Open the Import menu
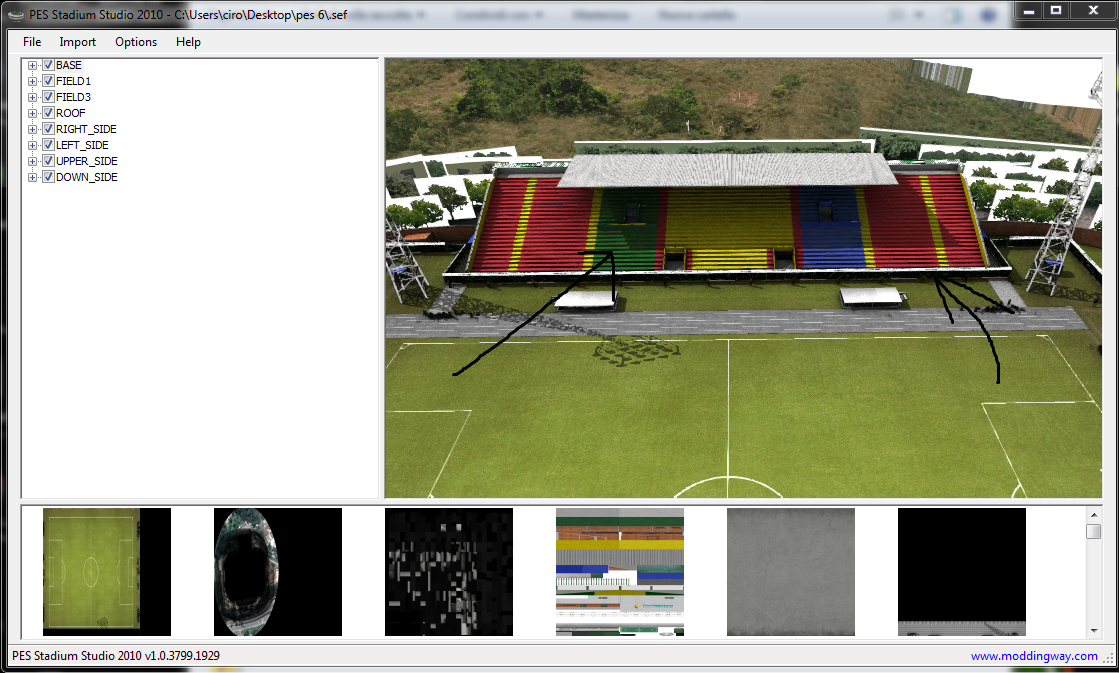This screenshot has height=673, width=1119. click(x=77, y=42)
